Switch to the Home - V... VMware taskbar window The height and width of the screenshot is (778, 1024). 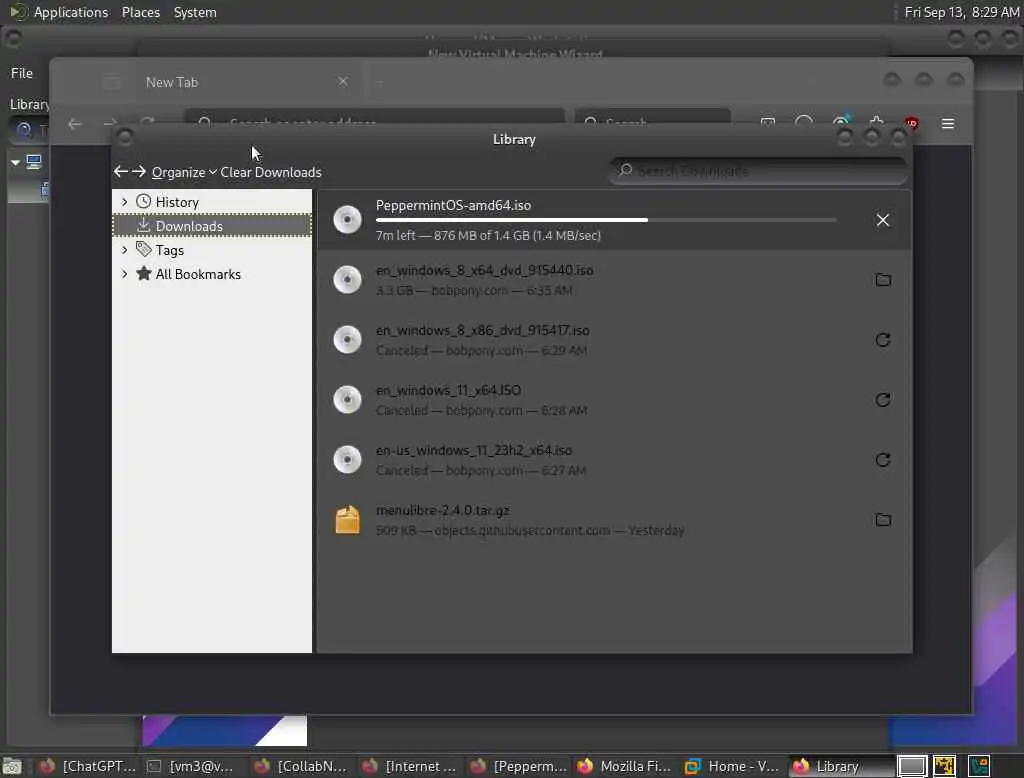[732, 766]
